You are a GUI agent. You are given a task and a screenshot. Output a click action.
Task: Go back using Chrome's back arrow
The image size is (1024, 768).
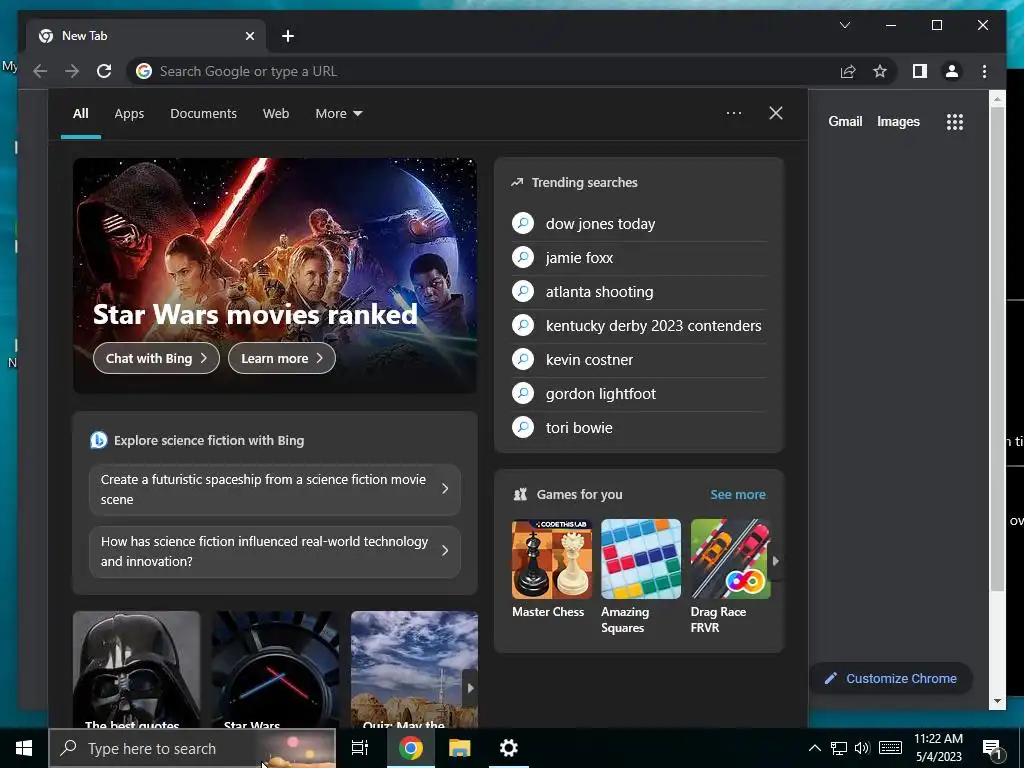pyautogui.click(x=40, y=71)
